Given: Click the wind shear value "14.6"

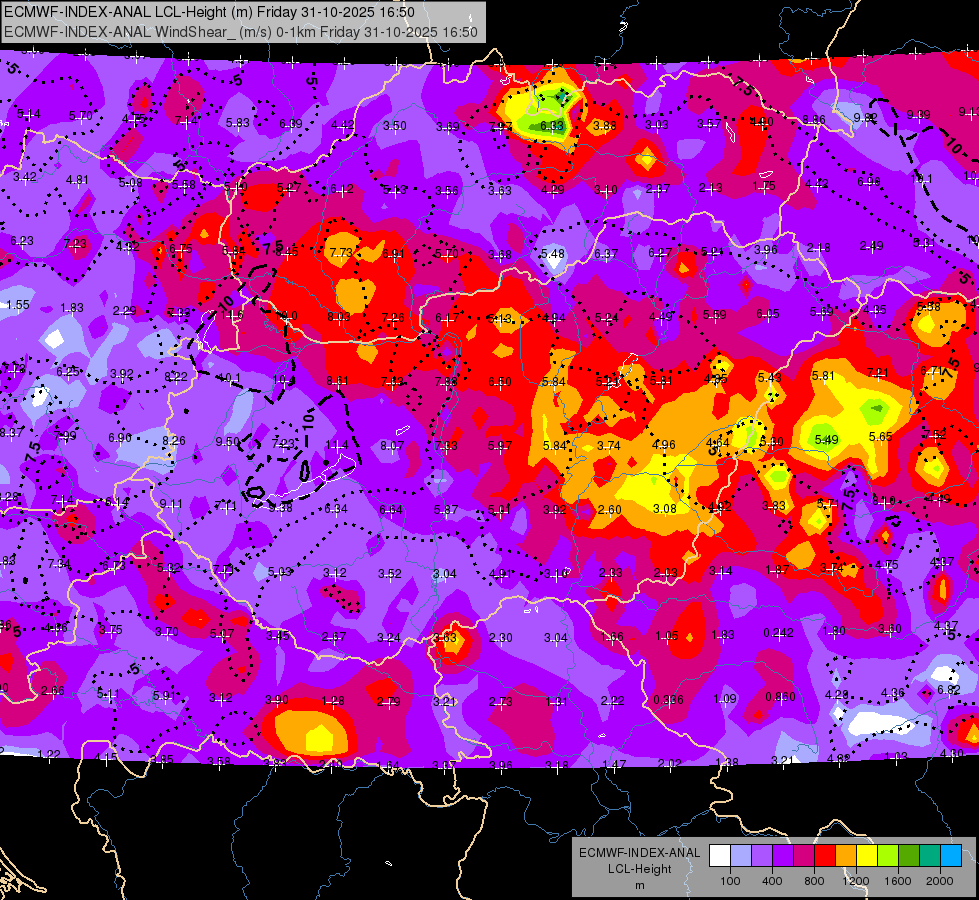Looking at the screenshot, I should point(232,316).
